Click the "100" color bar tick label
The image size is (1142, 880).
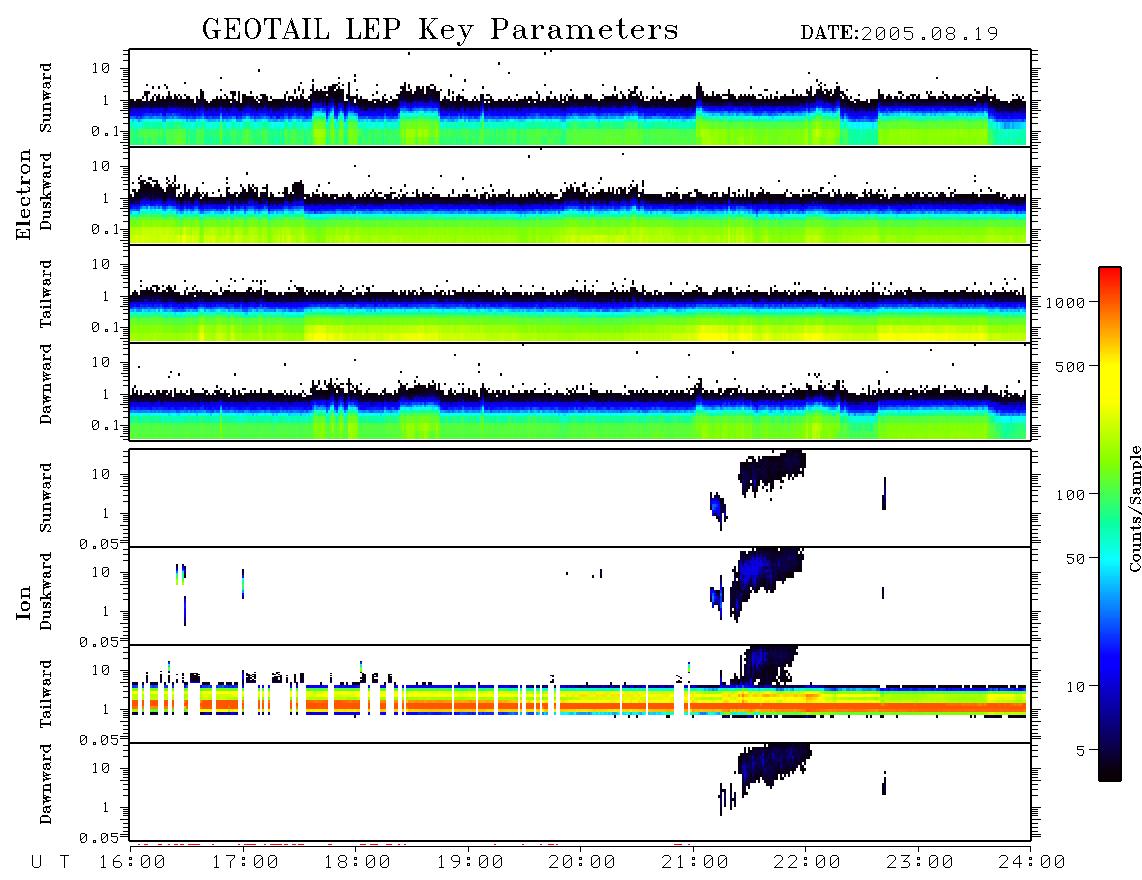1071,495
